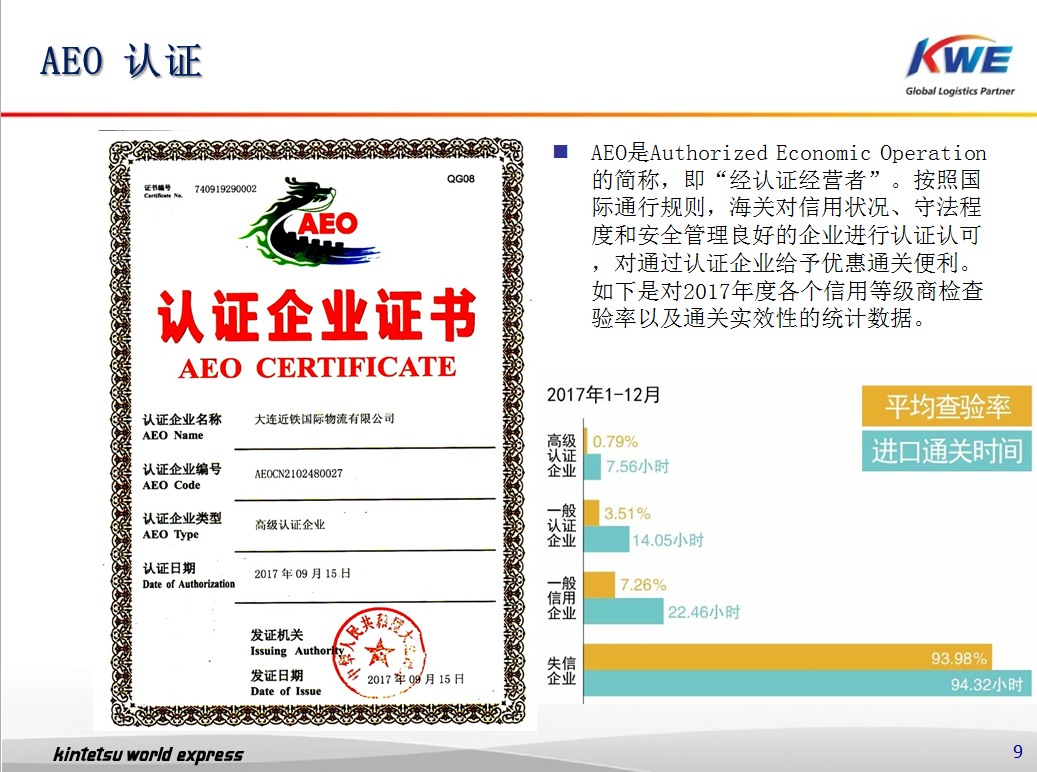Click the QG08 code on certificate
Screen dimensions: 1037x772
click(460, 179)
